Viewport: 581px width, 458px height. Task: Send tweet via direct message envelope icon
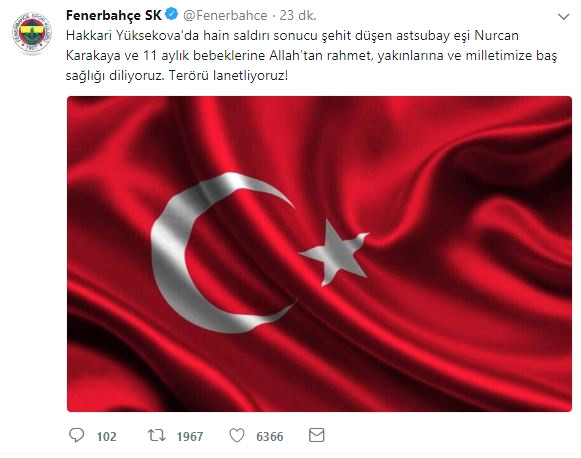point(316,435)
